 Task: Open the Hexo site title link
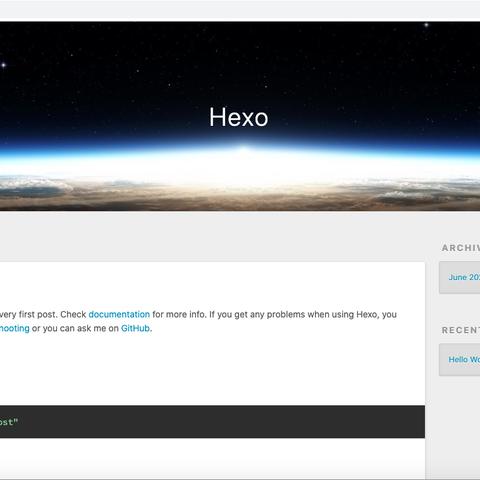coord(239,117)
